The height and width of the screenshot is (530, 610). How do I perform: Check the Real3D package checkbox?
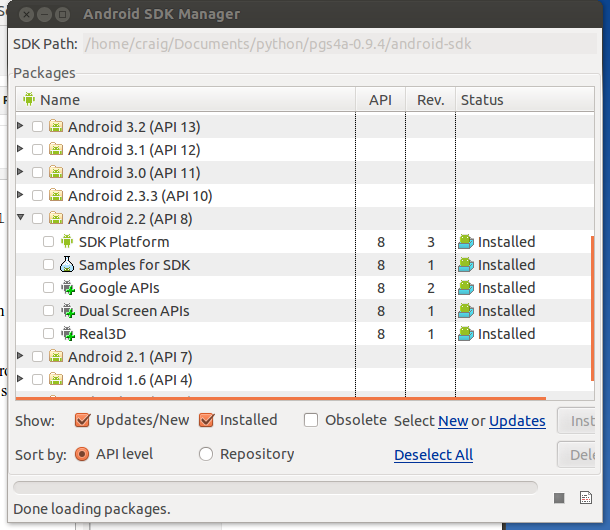[48, 333]
